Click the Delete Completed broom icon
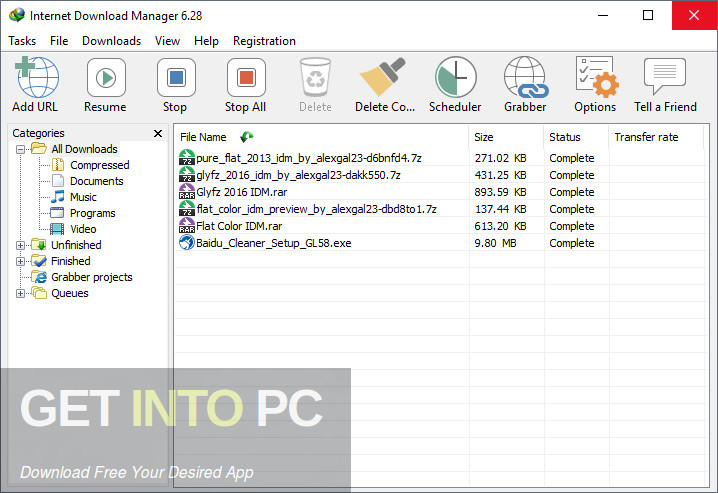 [x=383, y=77]
